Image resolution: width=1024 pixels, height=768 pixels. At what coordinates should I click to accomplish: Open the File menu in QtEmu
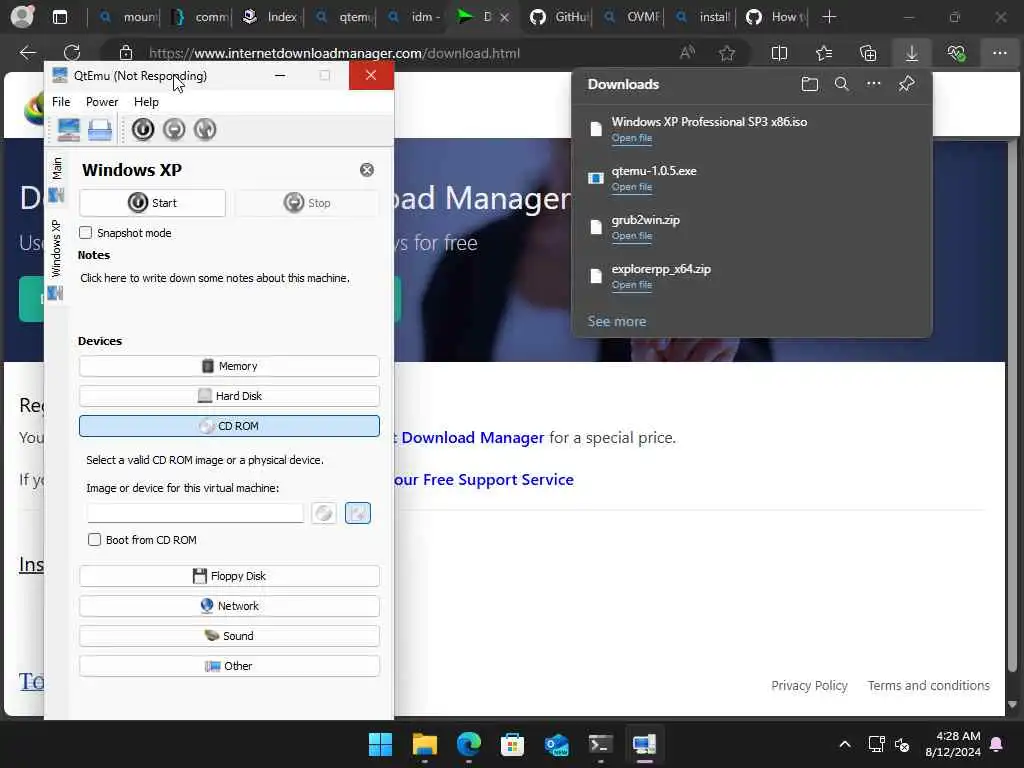[61, 102]
